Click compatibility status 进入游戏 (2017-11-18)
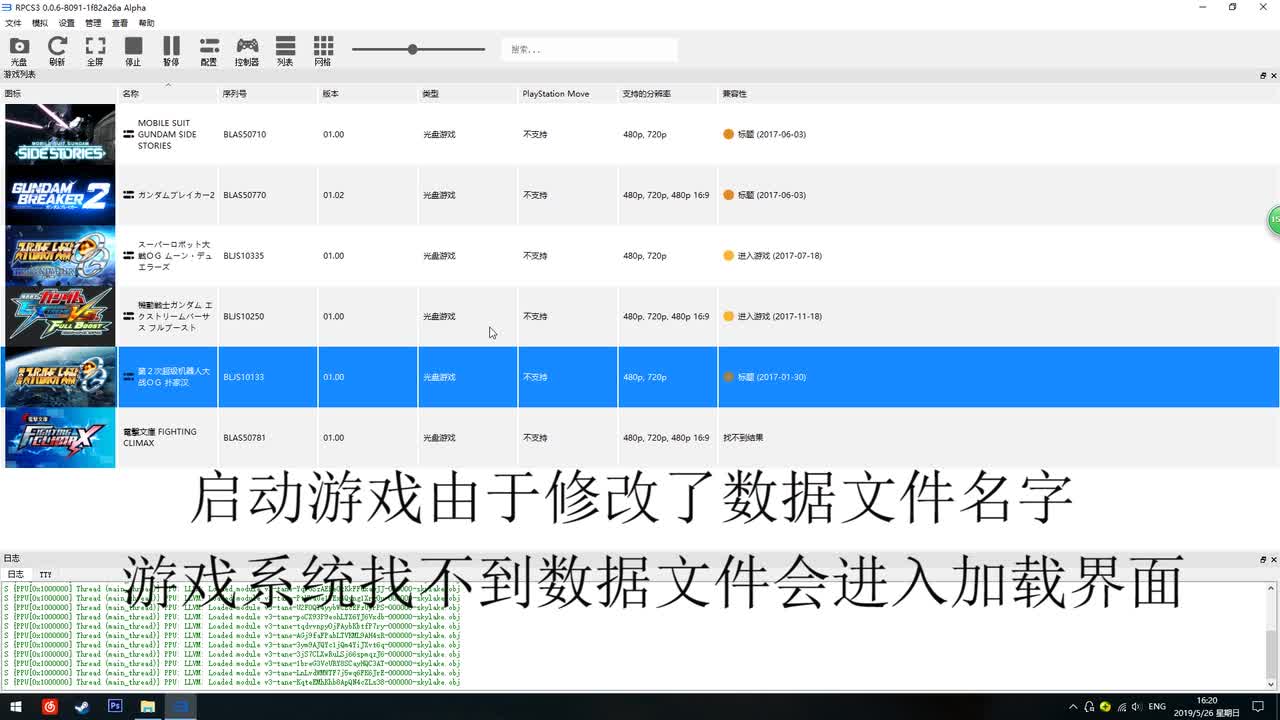1280x720 pixels. pos(779,316)
